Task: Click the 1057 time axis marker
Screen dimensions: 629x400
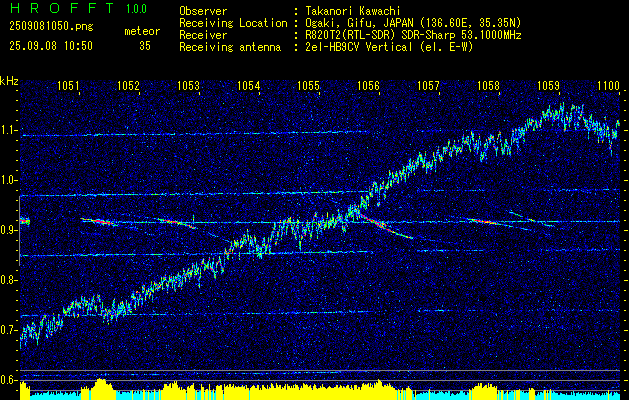Action: coord(428,85)
